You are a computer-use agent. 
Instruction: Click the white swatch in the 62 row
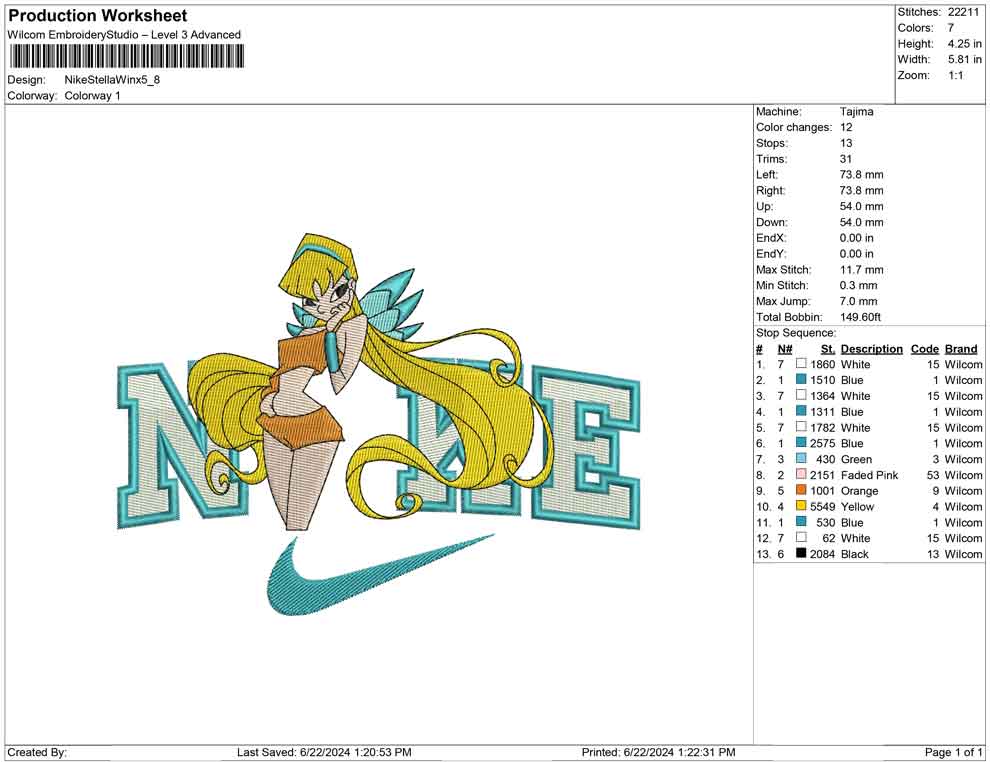click(x=801, y=537)
